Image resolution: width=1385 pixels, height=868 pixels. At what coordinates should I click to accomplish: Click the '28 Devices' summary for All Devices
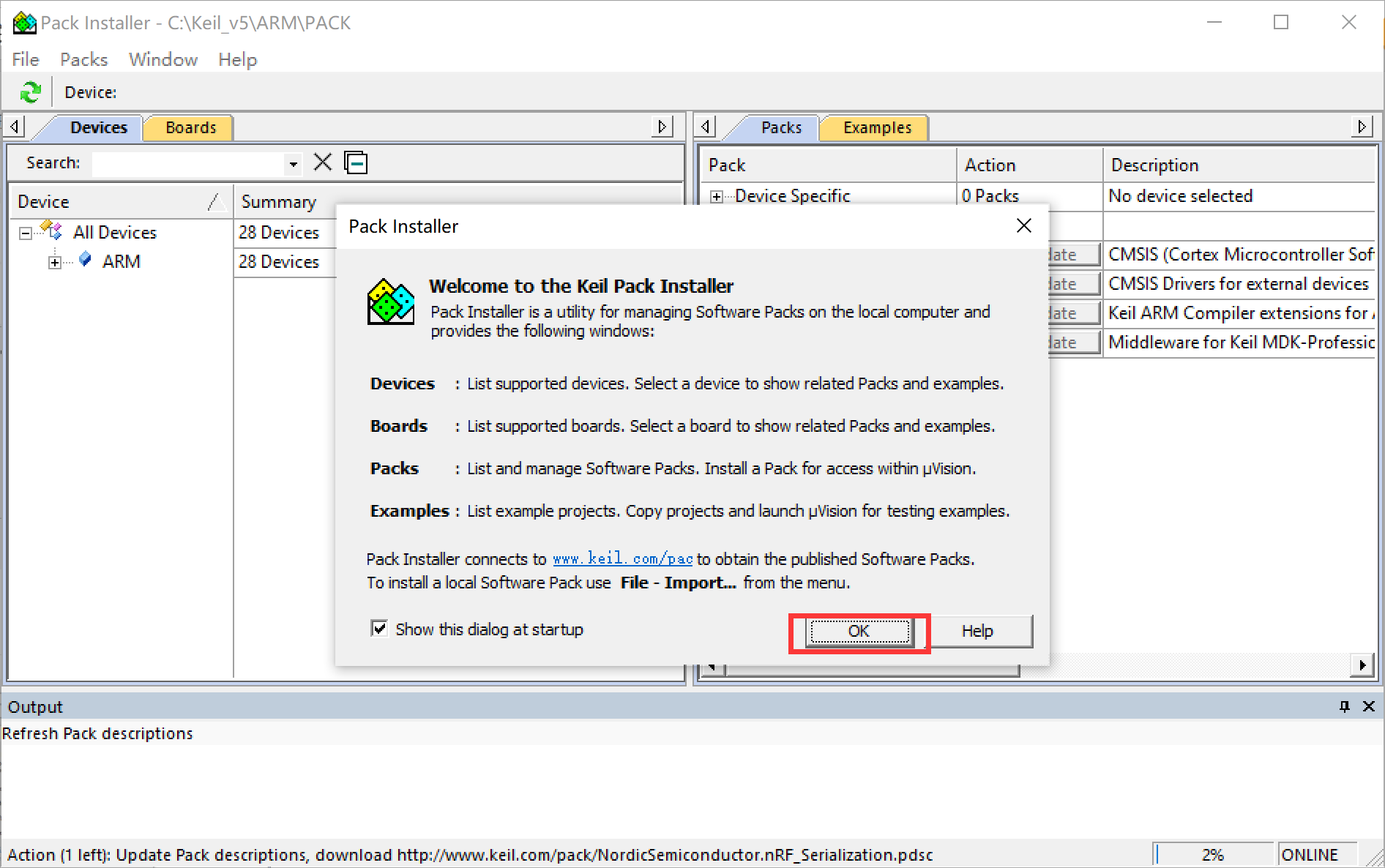tap(279, 233)
